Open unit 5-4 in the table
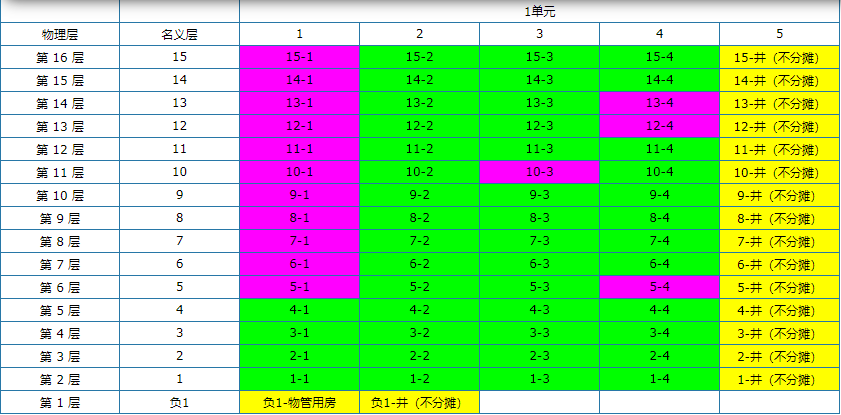The image size is (841, 415). (659, 287)
